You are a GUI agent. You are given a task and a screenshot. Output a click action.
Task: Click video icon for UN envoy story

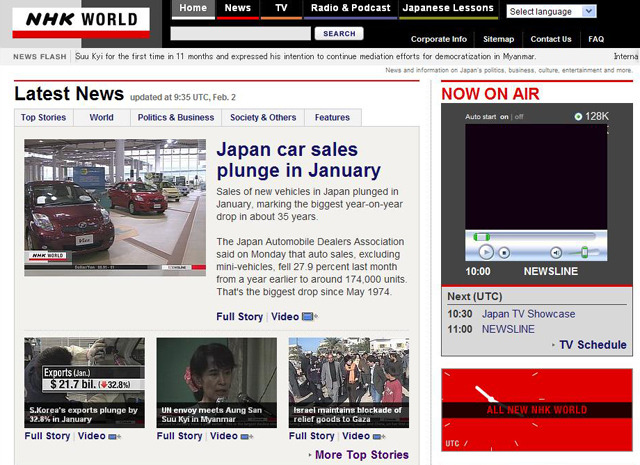tap(247, 437)
